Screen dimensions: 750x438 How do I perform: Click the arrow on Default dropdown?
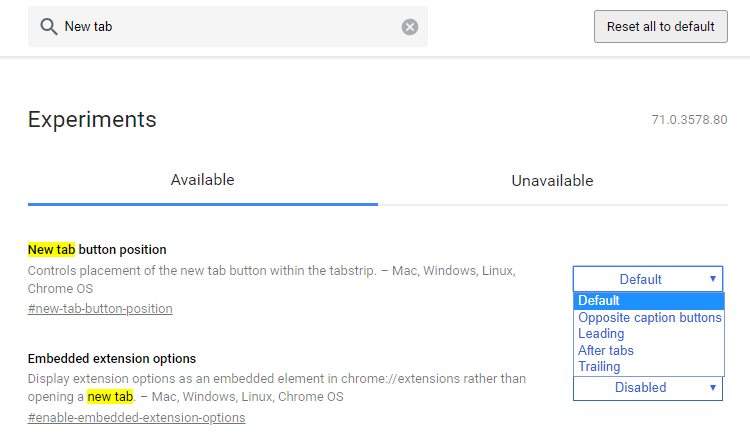click(x=713, y=279)
